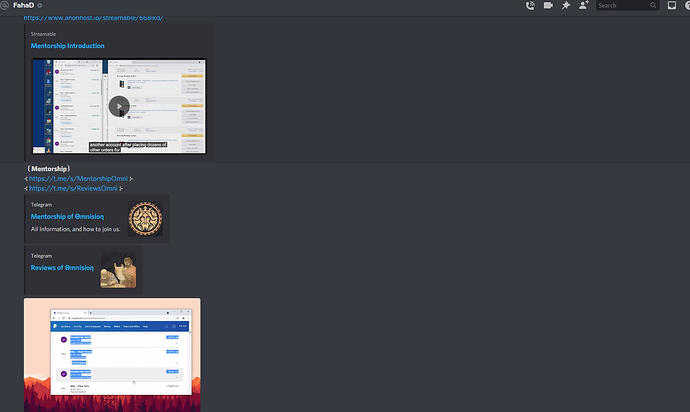The width and height of the screenshot is (690, 412).
Task: Open the inbox icon
Action: pos(672,5)
